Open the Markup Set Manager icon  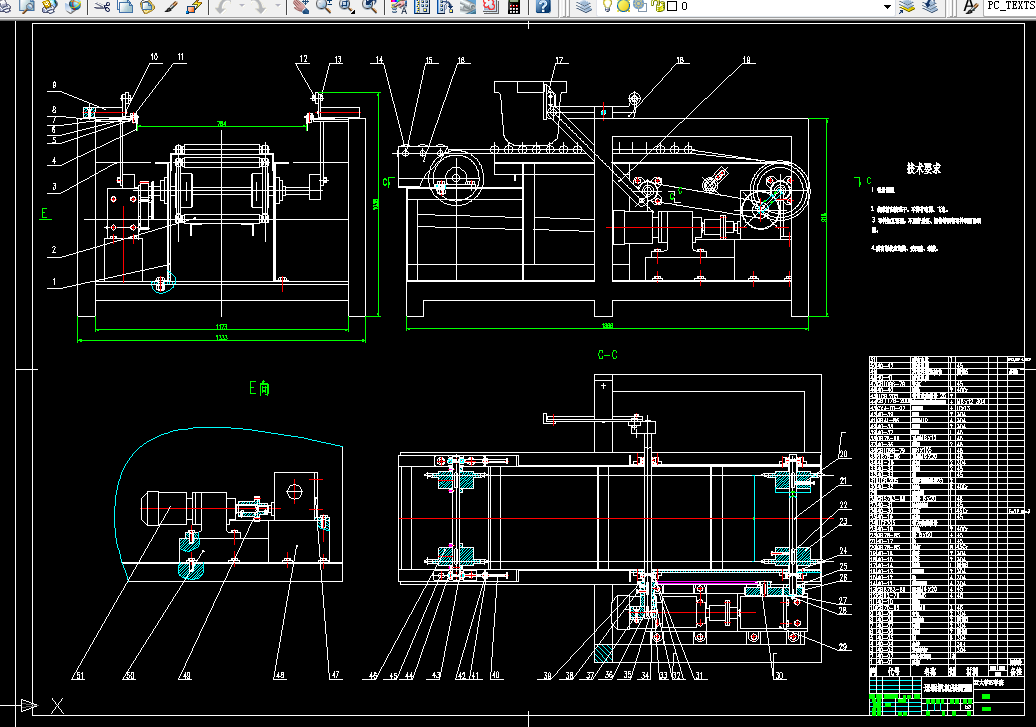[x=490, y=6]
